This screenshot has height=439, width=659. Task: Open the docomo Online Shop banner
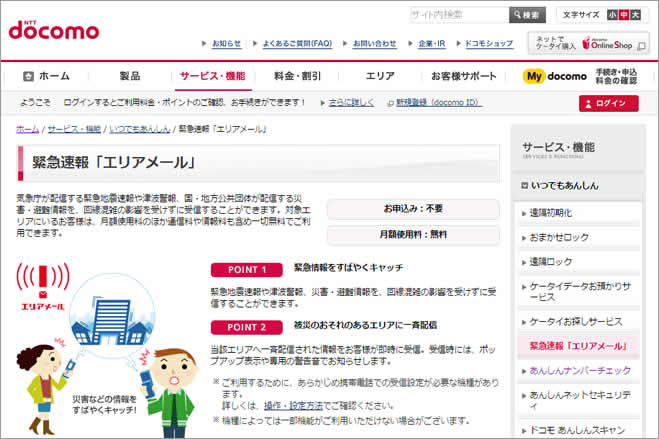pos(588,43)
